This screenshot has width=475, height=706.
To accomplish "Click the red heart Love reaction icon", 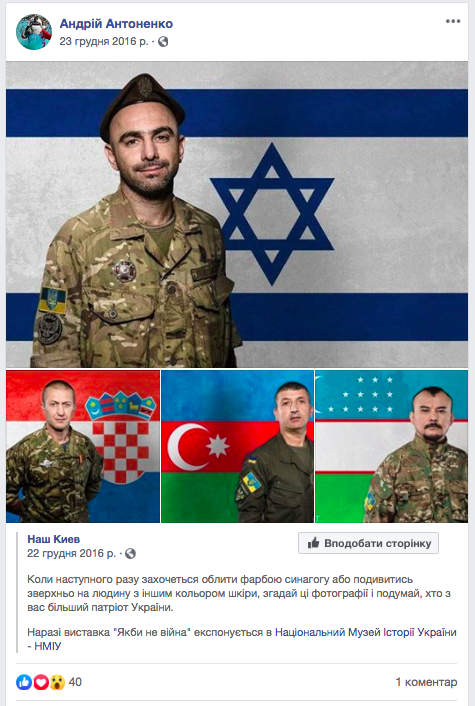I will (x=41, y=682).
